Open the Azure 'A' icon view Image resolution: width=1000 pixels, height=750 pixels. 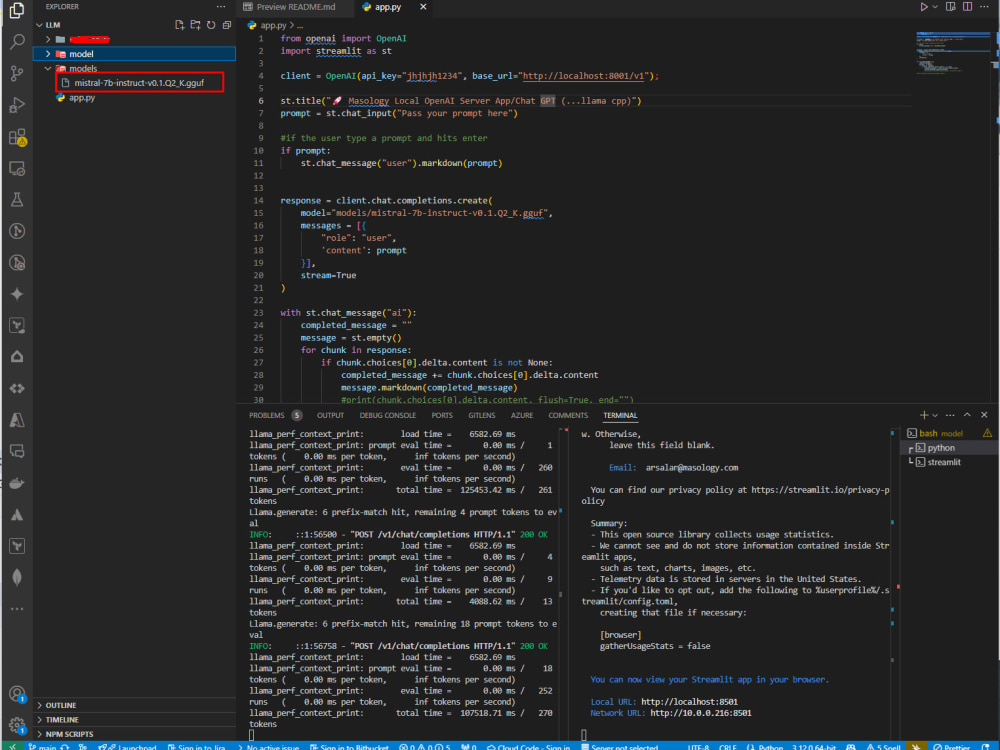(17, 420)
